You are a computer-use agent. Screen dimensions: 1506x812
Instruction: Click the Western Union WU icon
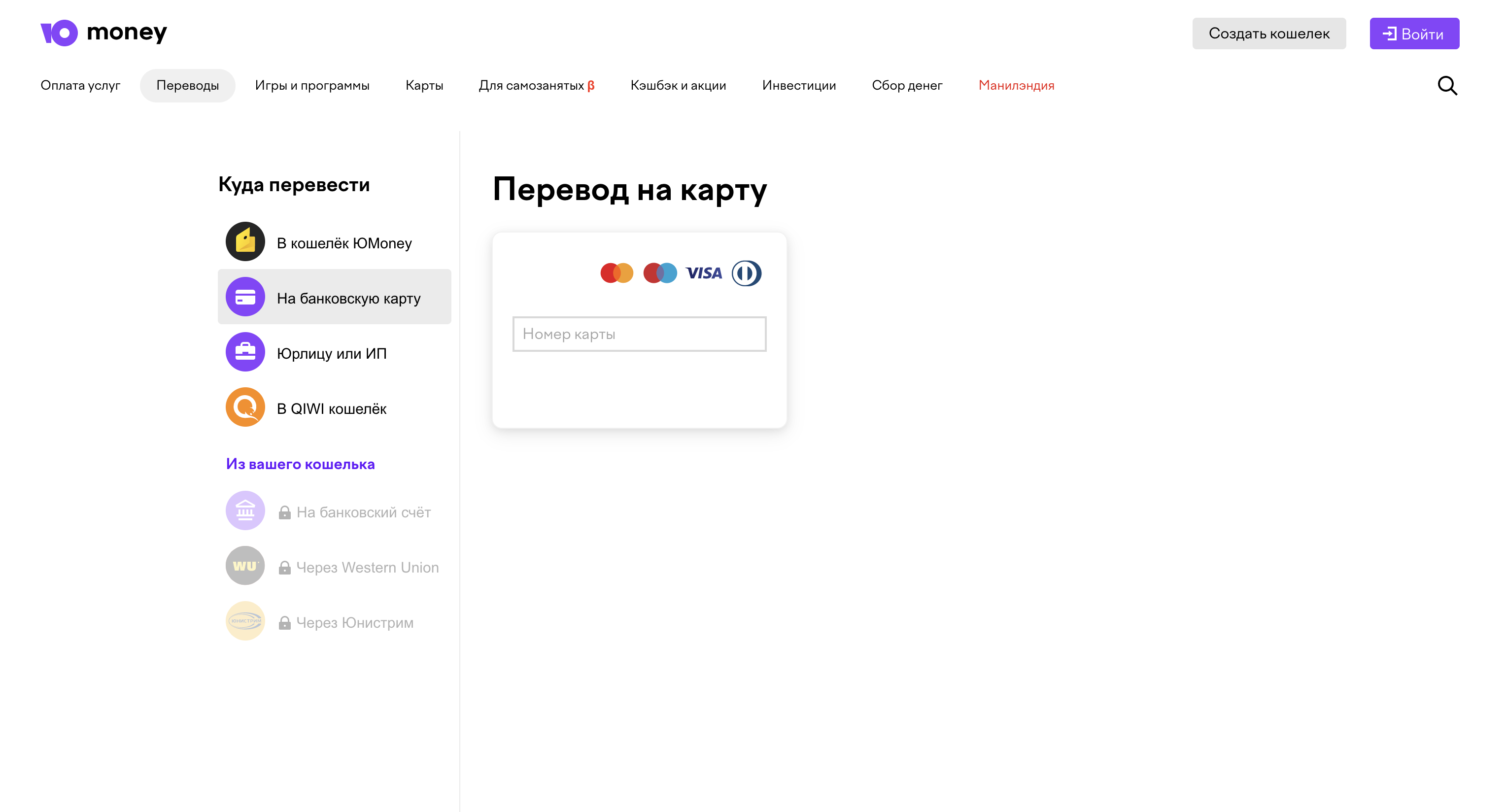[x=245, y=566]
